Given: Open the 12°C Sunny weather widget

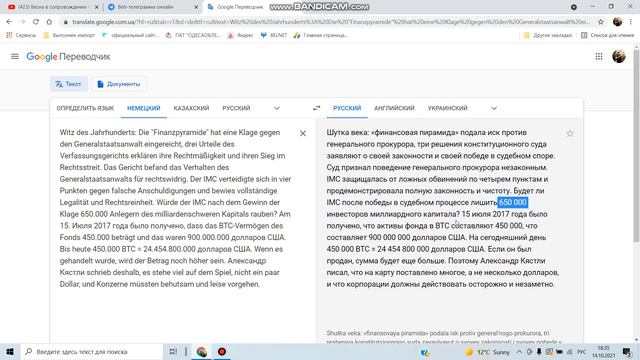Looking at the screenshot, I should 487,352.
